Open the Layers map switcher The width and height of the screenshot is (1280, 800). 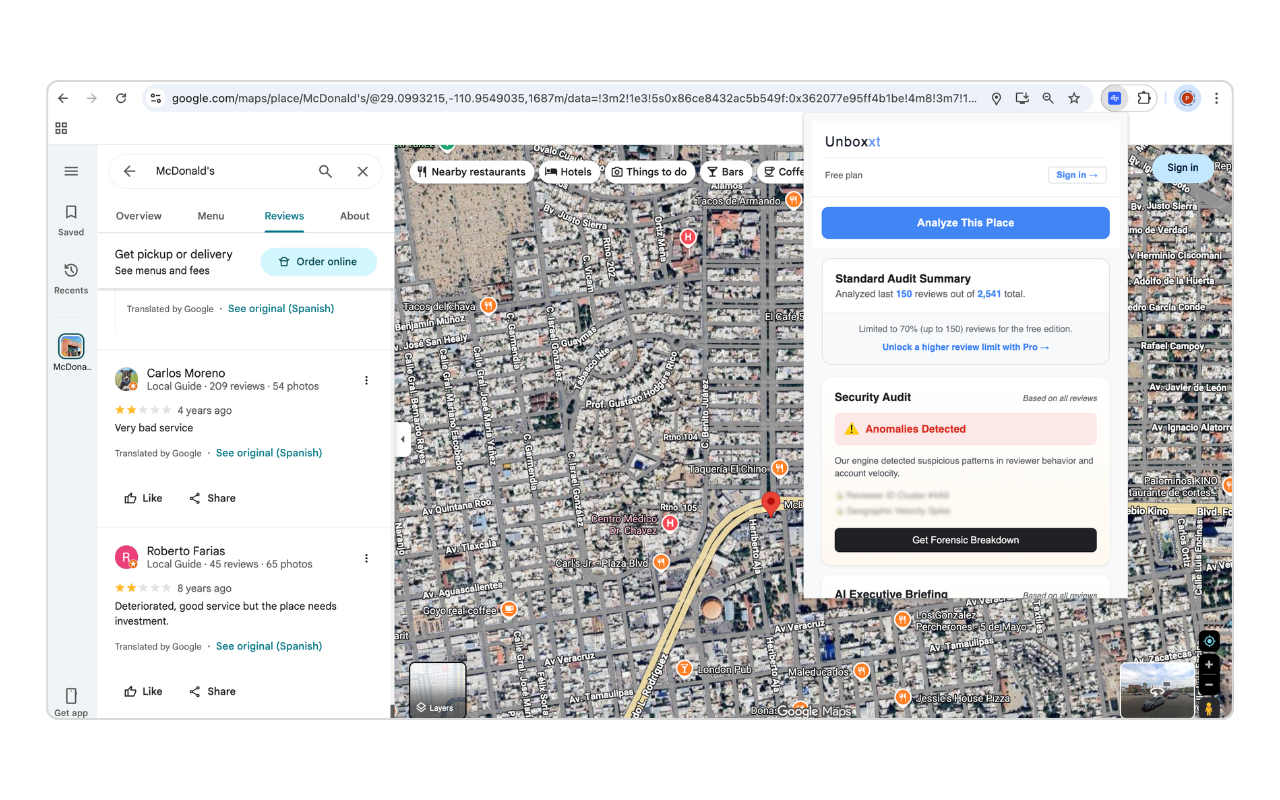coord(437,690)
